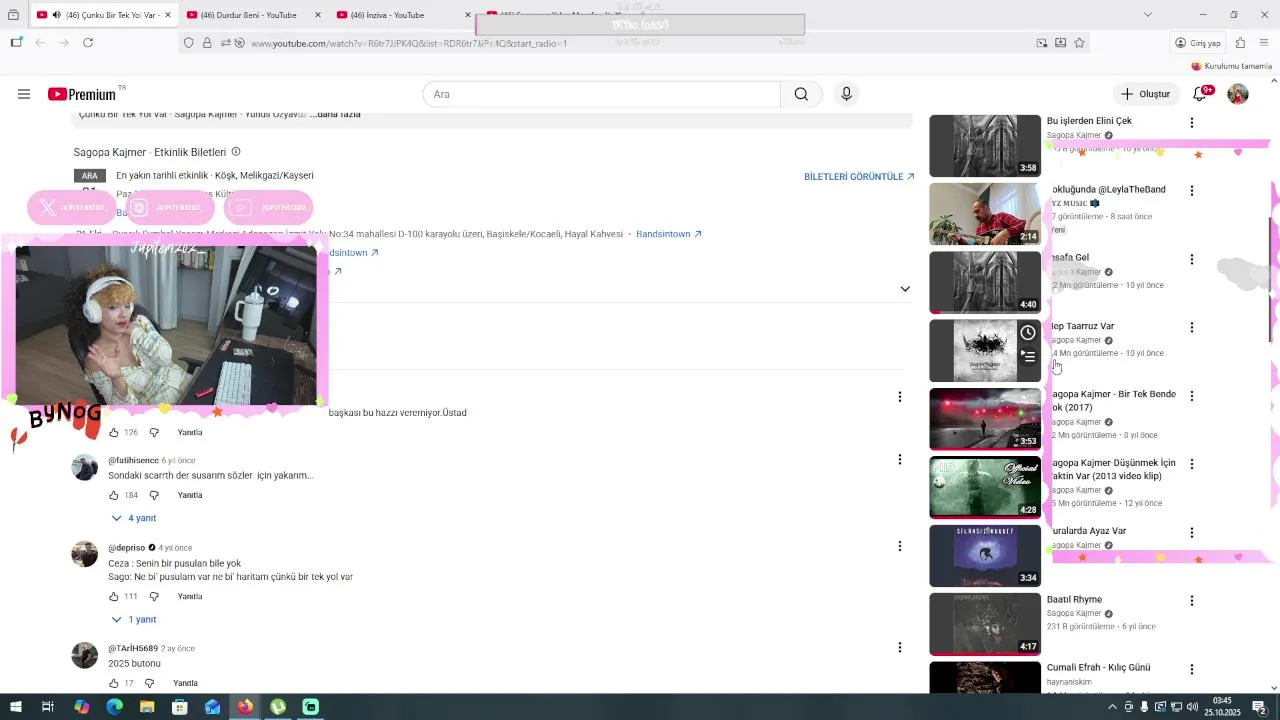
Task: Click the magnifier search button
Action: coord(801,94)
